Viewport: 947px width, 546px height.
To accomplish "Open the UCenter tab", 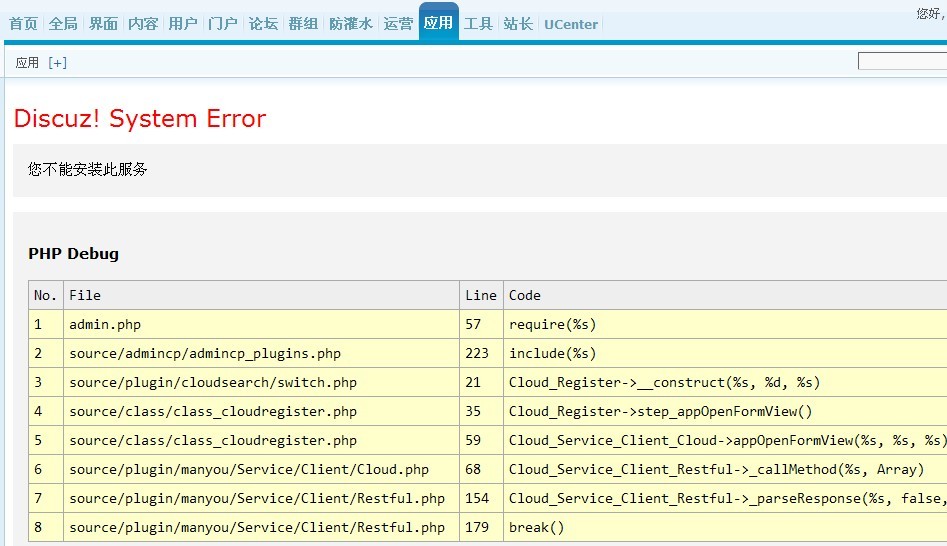I will point(571,24).
